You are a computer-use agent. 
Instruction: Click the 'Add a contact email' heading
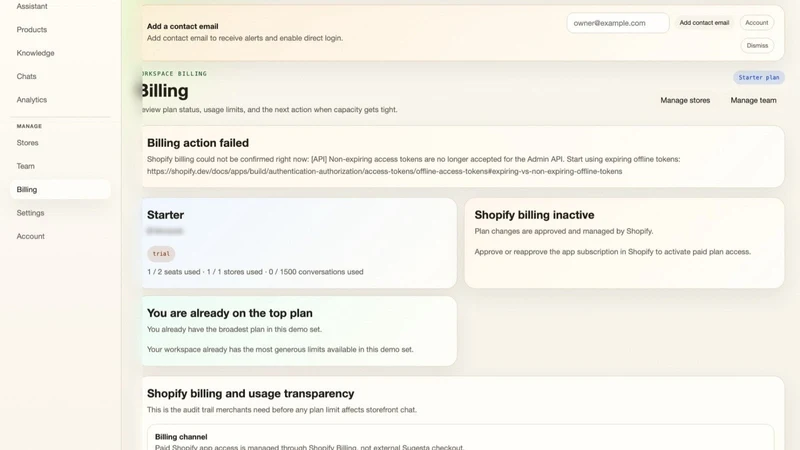pos(183,26)
